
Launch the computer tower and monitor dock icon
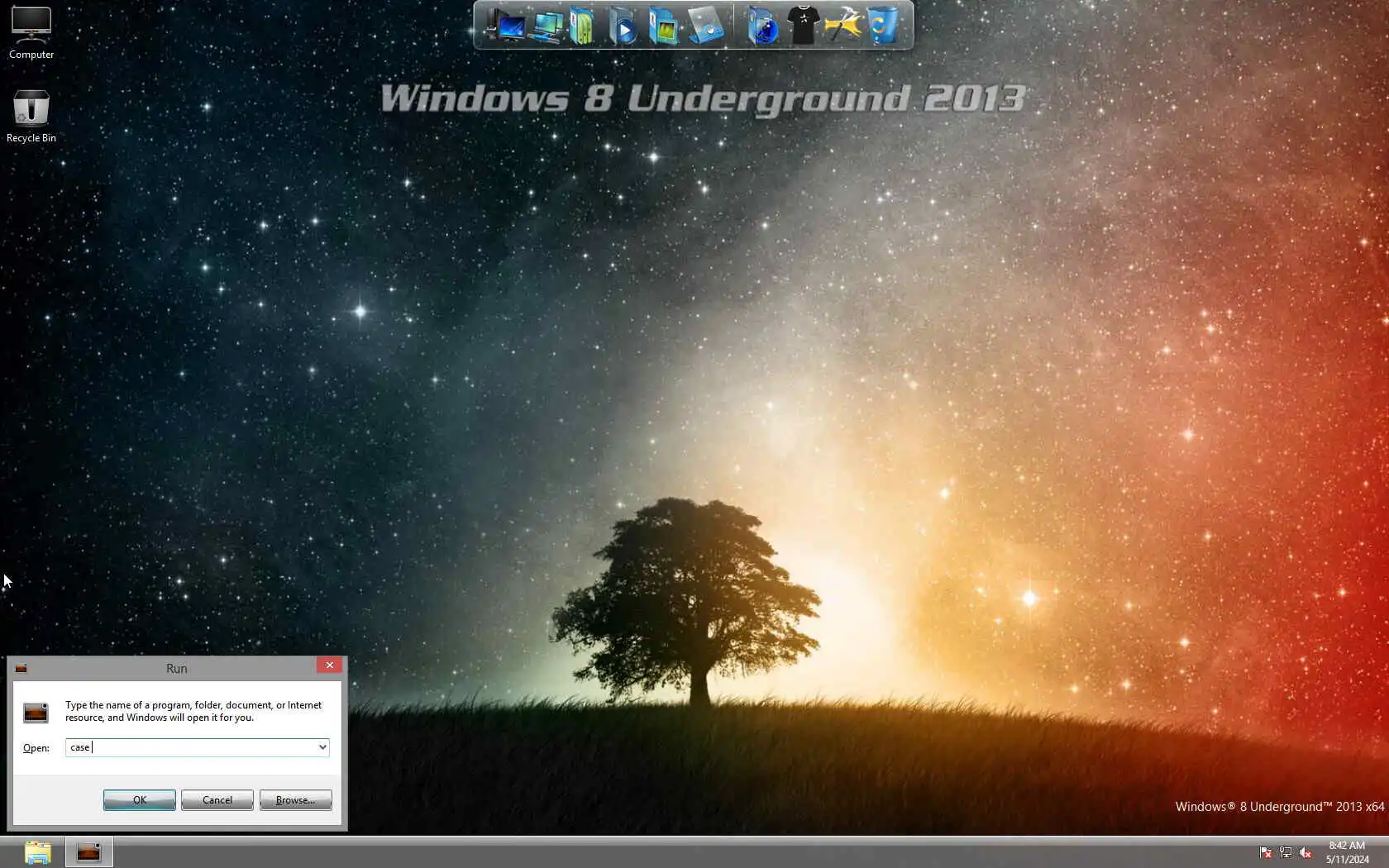coord(506,25)
